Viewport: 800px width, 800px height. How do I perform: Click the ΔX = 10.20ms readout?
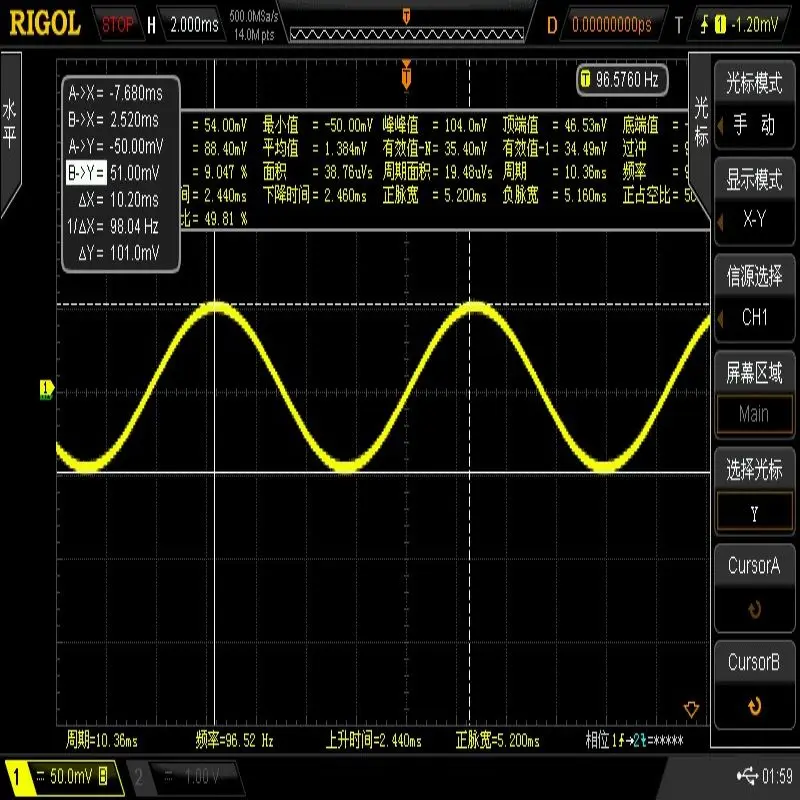click(x=118, y=199)
